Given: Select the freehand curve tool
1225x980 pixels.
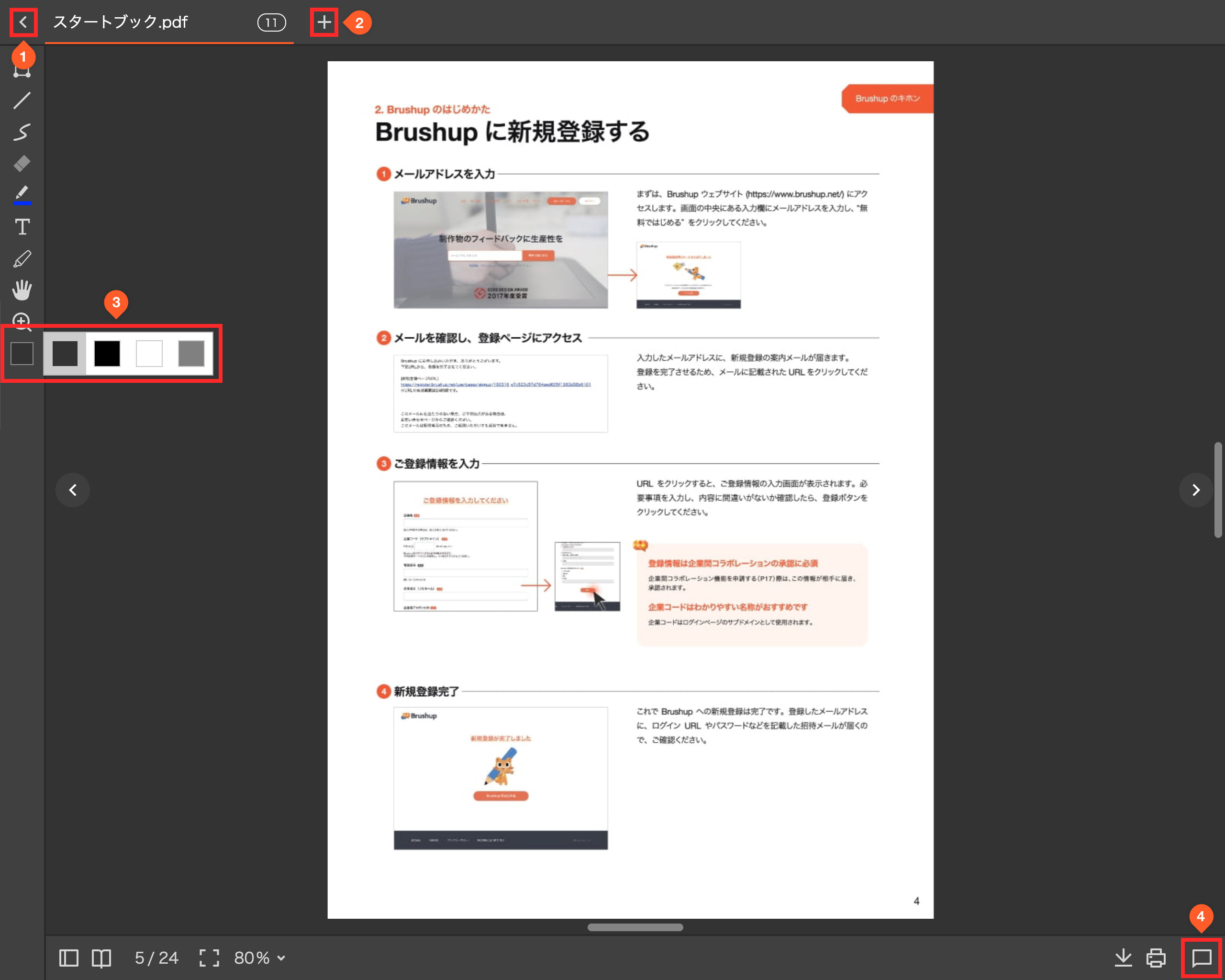Looking at the screenshot, I should pyautogui.click(x=22, y=132).
